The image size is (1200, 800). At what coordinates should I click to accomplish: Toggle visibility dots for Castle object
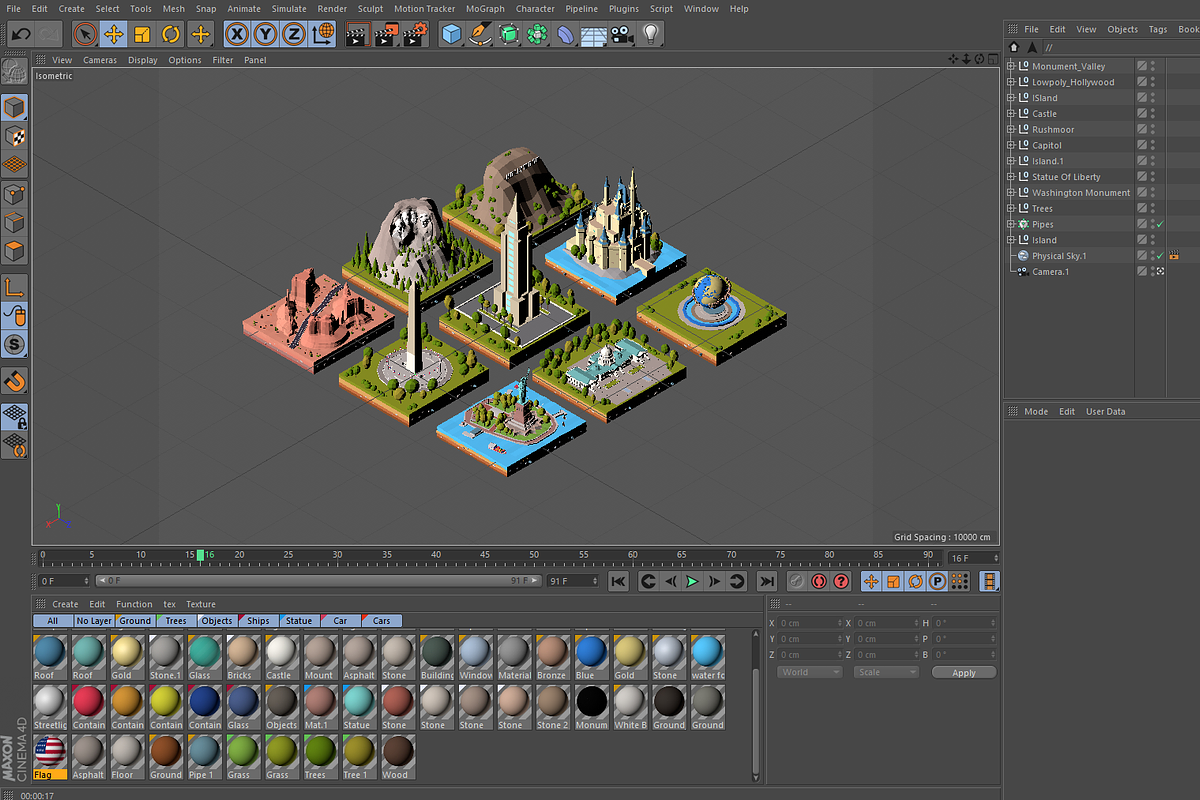pyautogui.click(x=1152, y=114)
